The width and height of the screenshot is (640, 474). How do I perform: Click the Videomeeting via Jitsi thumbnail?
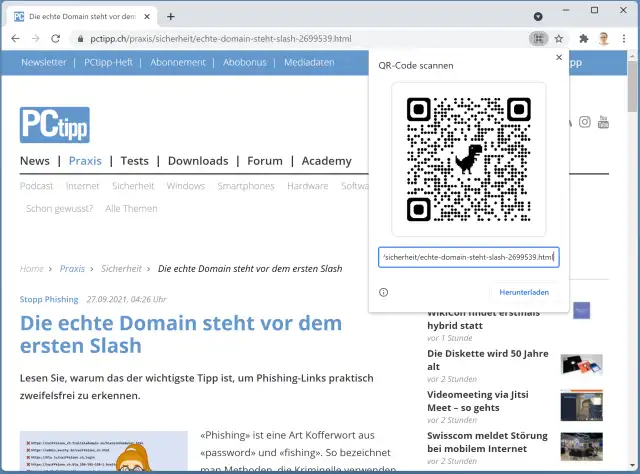coord(581,405)
